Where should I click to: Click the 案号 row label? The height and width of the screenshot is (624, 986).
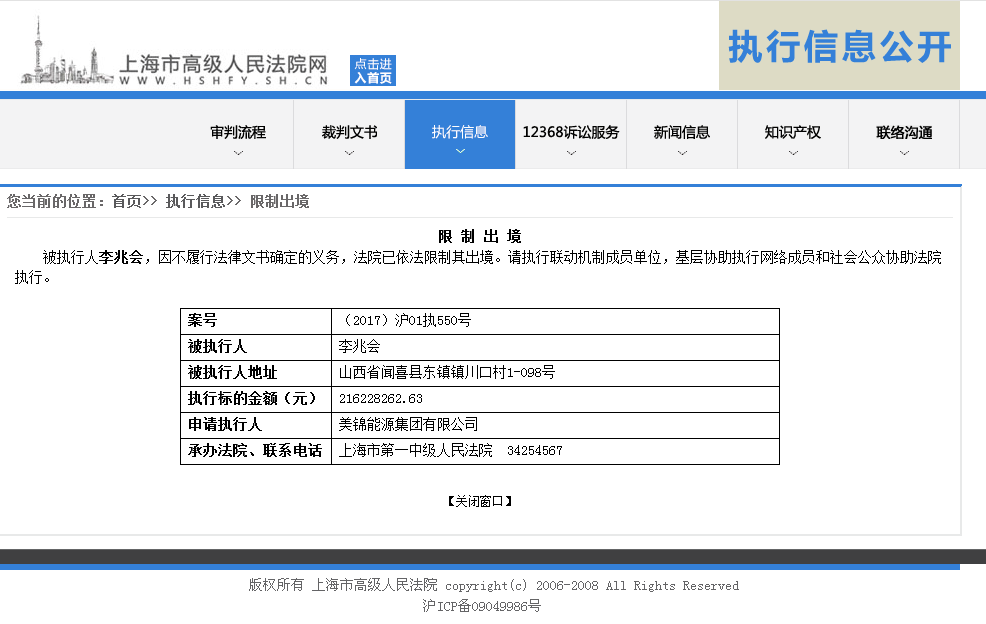[202, 321]
